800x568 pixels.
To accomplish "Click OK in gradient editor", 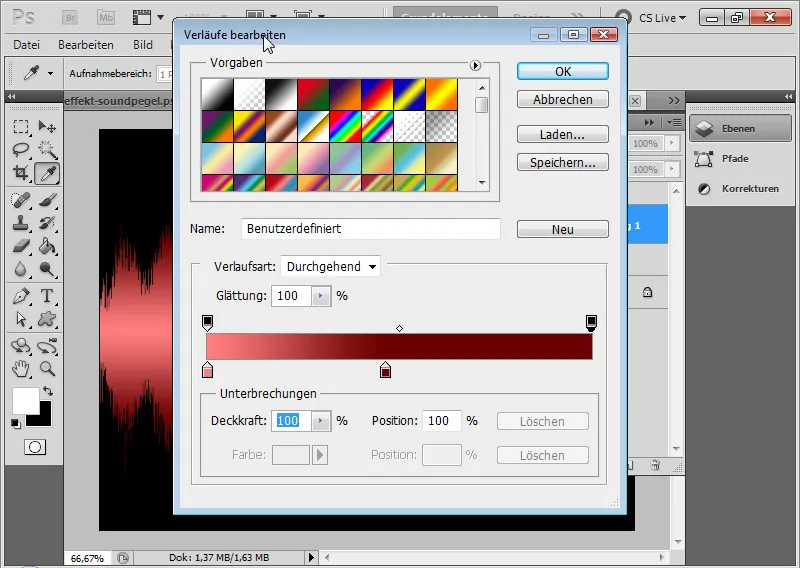I will click(x=563, y=71).
